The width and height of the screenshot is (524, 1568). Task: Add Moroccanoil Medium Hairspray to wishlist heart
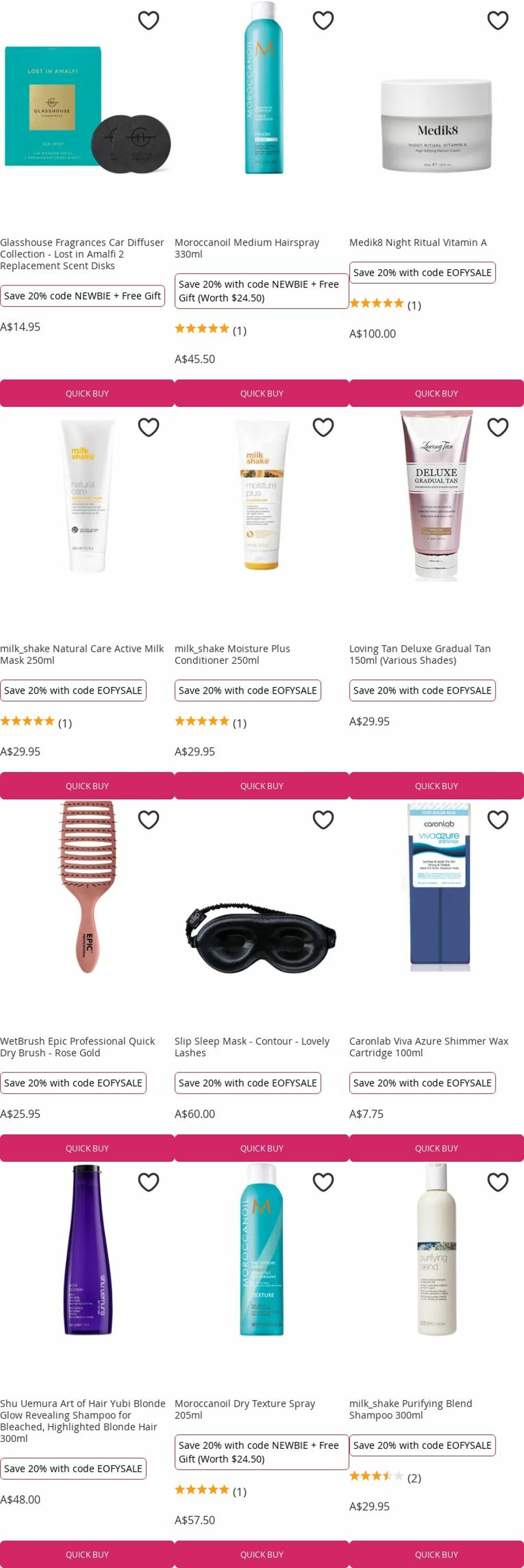point(323,21)
